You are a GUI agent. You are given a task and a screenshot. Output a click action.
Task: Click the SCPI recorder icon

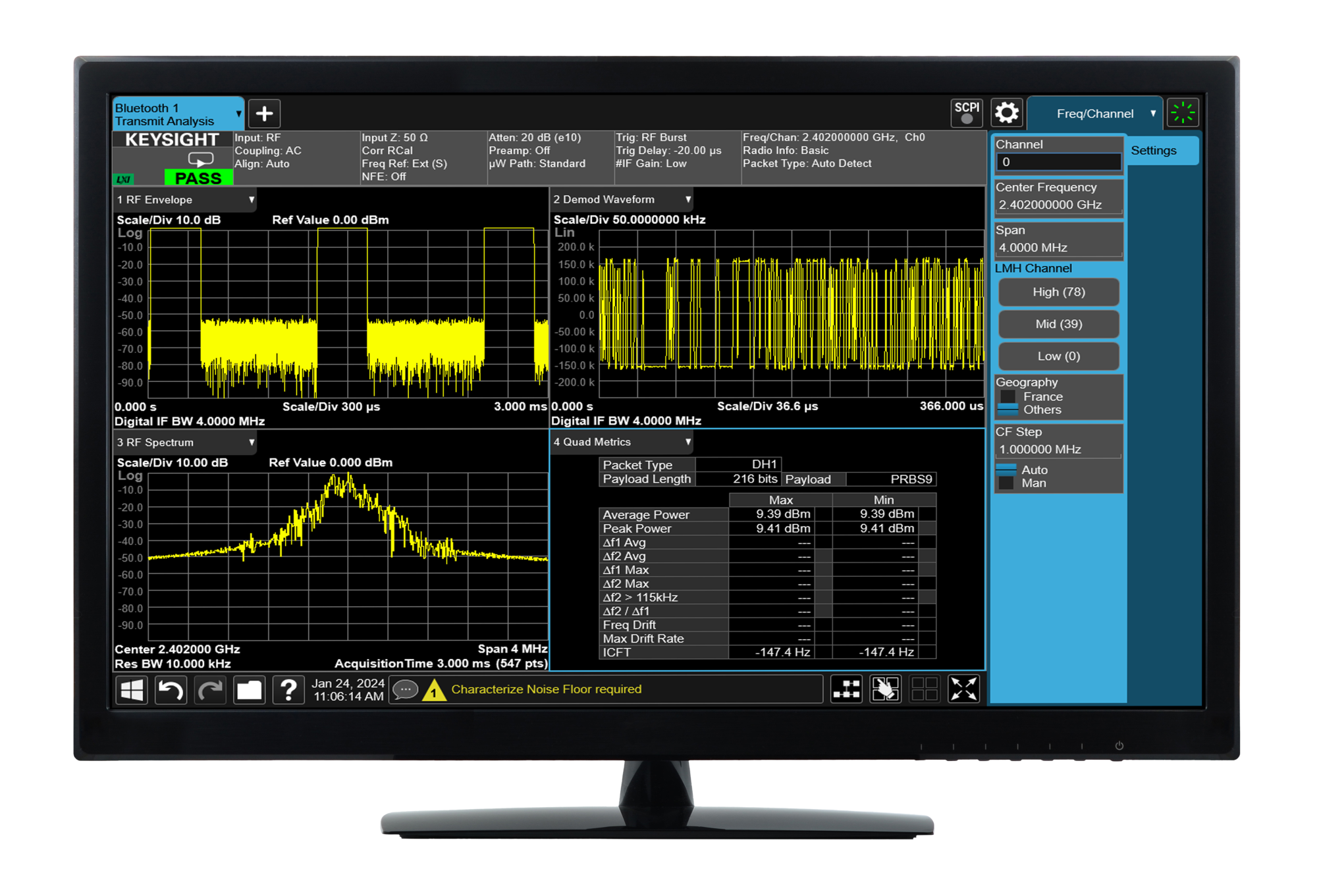[x=966, y=113]
